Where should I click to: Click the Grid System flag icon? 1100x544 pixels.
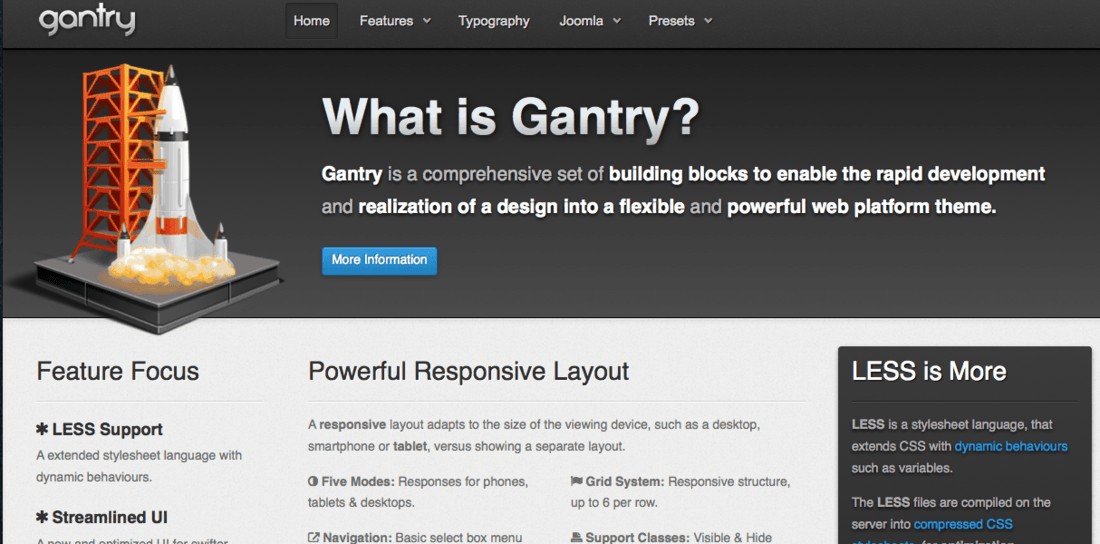[x=577, y=482]
